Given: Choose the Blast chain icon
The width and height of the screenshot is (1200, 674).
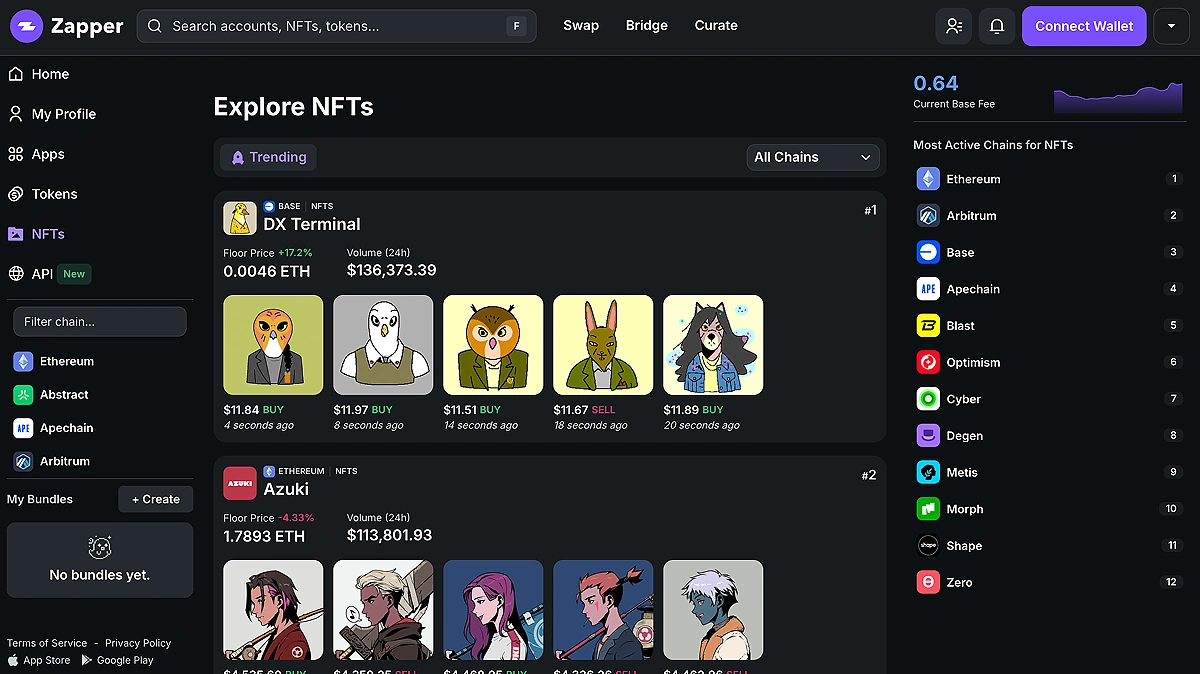Looking at the screenshot, I should click(928, 326).
